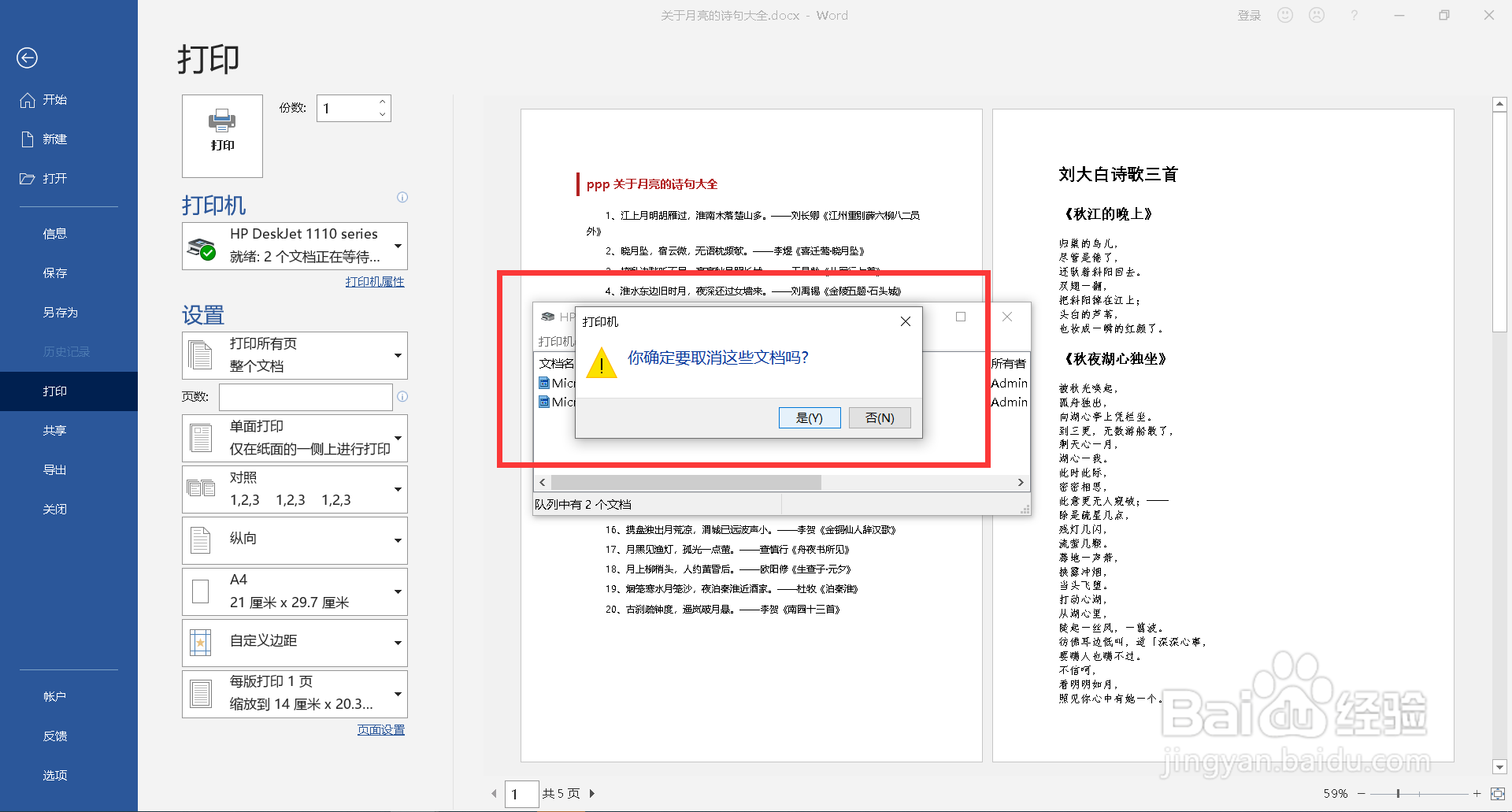Screen dimensions: 1512x812
Task: Go to next preview page arrow
Action: [x=592, y=794]
